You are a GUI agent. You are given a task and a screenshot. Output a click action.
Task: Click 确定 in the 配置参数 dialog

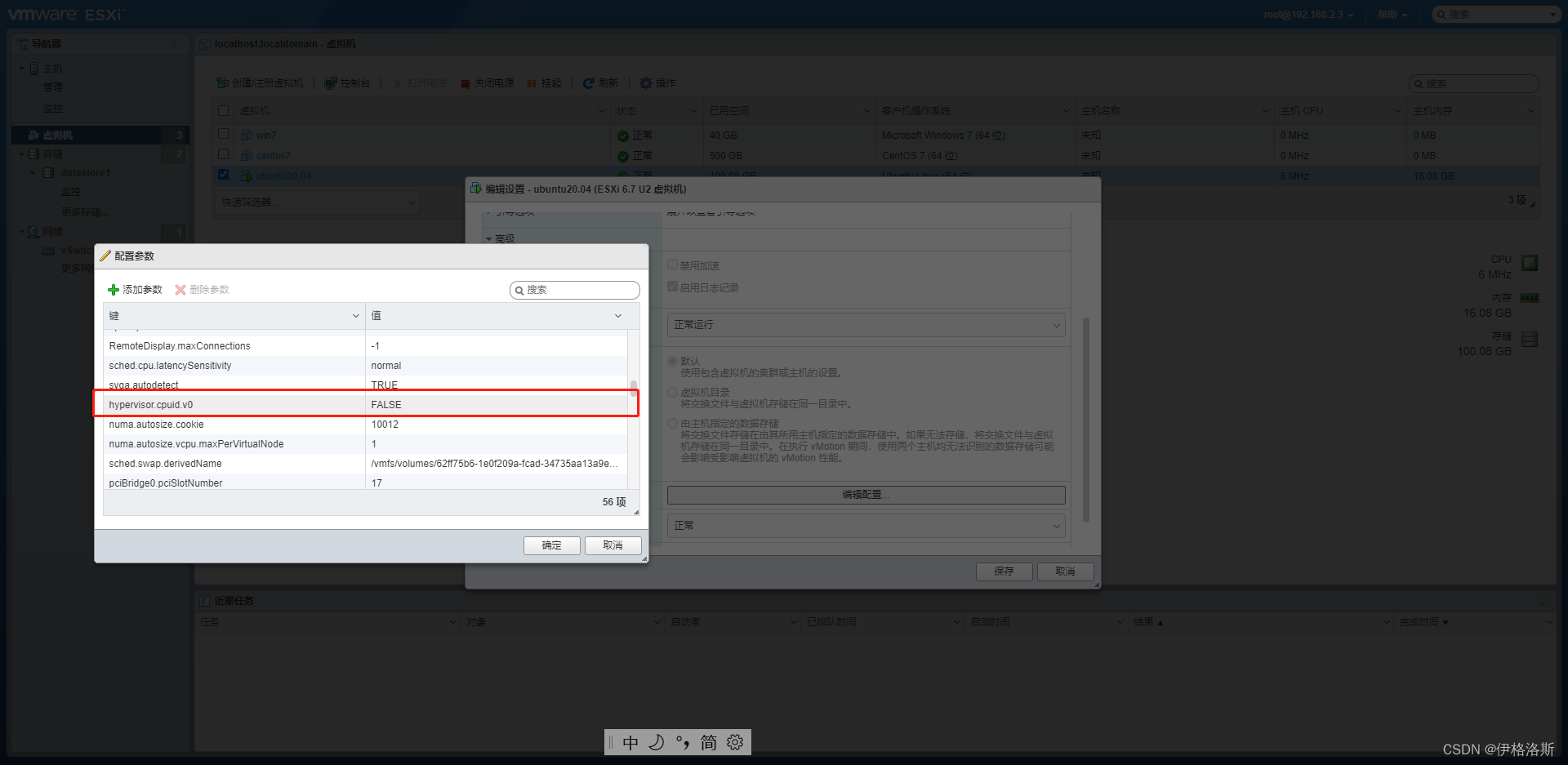[552, 545]
